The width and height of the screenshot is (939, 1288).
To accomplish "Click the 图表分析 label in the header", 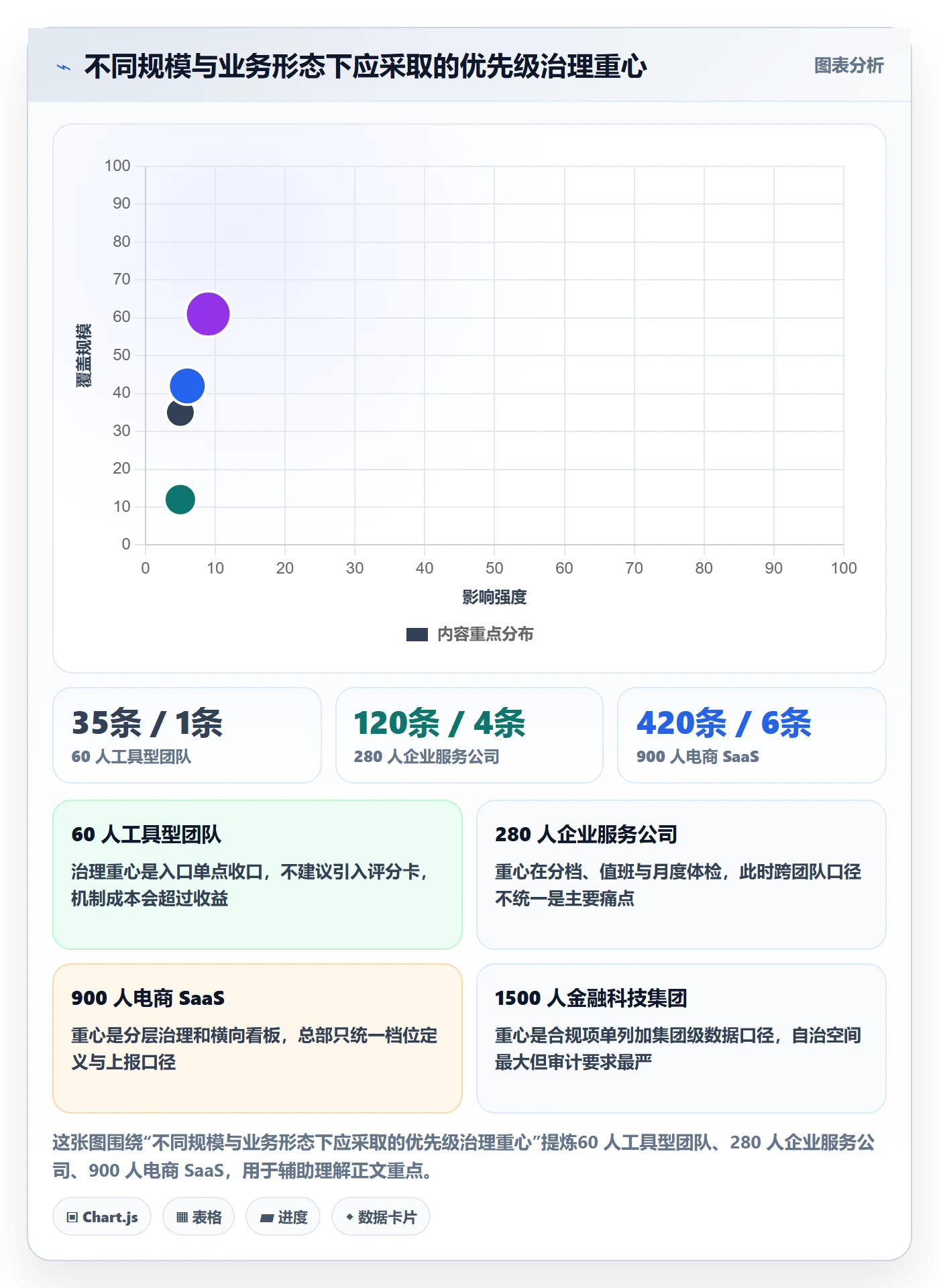I will tap(848, 66).
